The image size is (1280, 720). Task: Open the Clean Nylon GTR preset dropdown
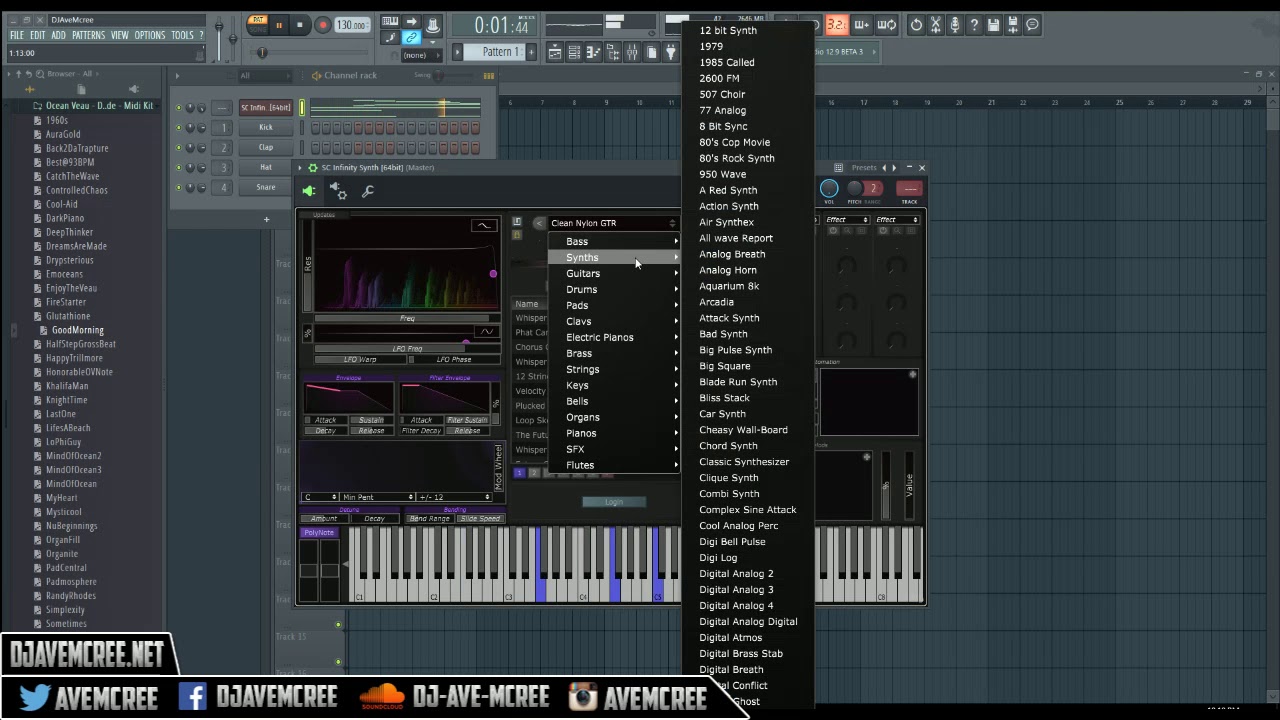point(613,223)
